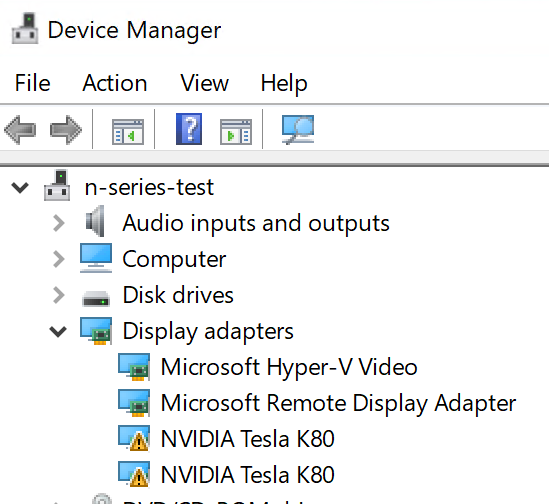Image resolution: width=549 pixels, height=504 pixels.
Task: Select Microsoft Remote Display Adapter
Action: coord(338,403)
